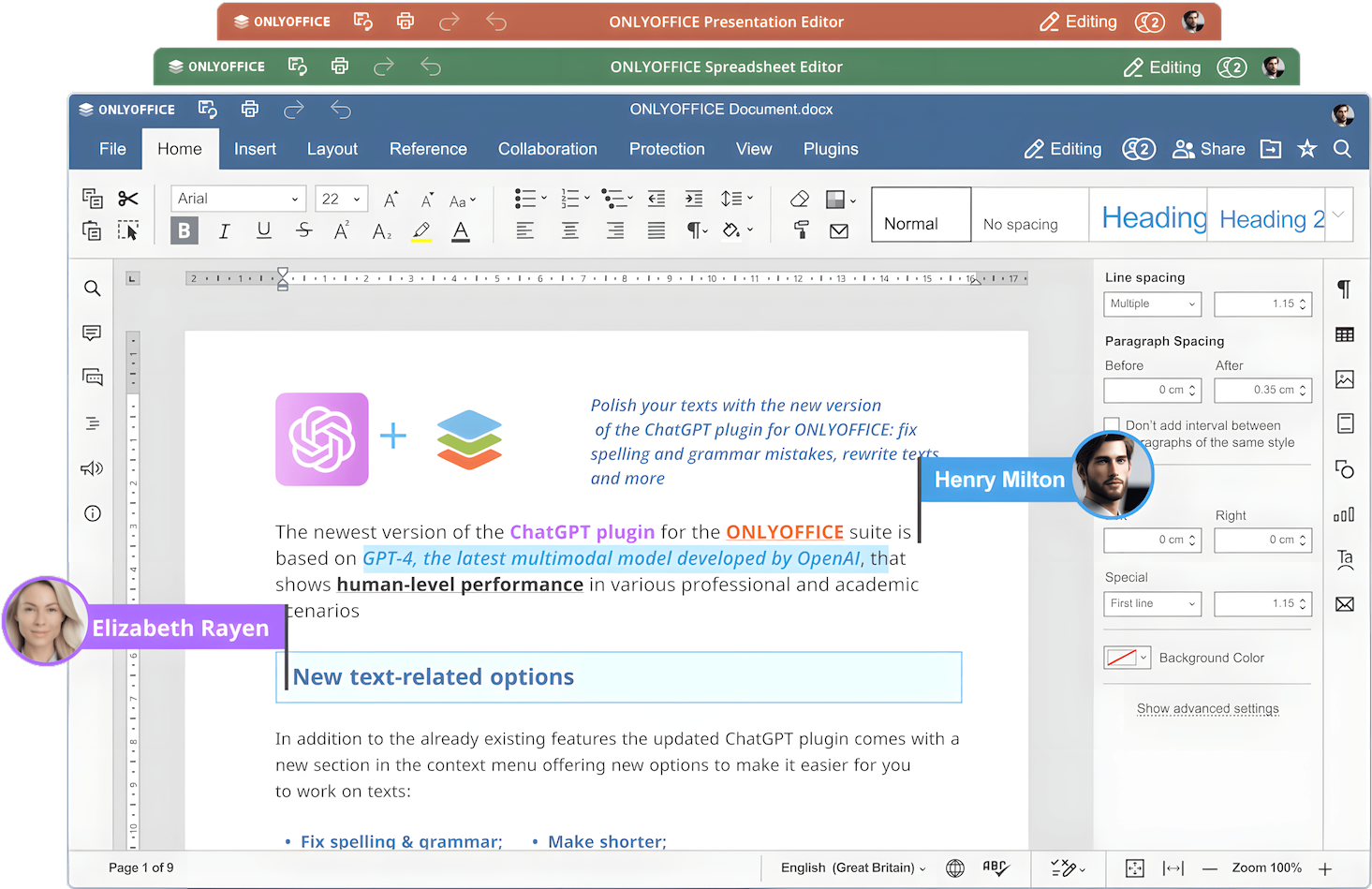Click the Decrease indent icon
Screen dimensions: 1372x889
pos(656,199)
